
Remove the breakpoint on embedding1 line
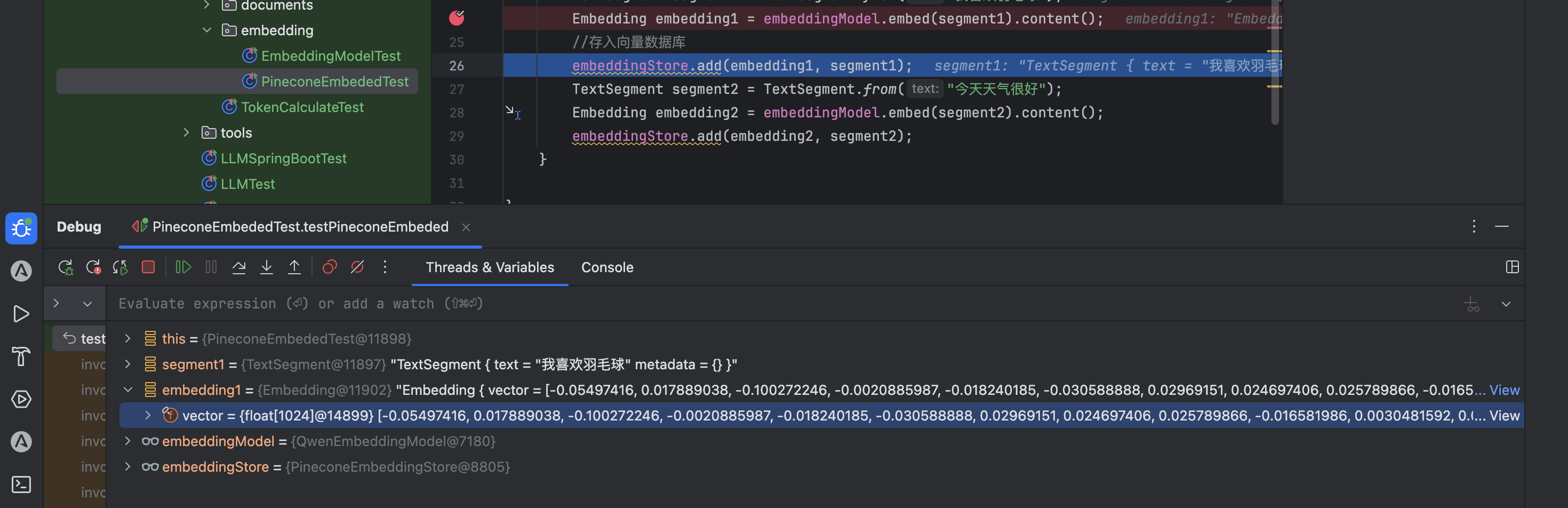457,18
